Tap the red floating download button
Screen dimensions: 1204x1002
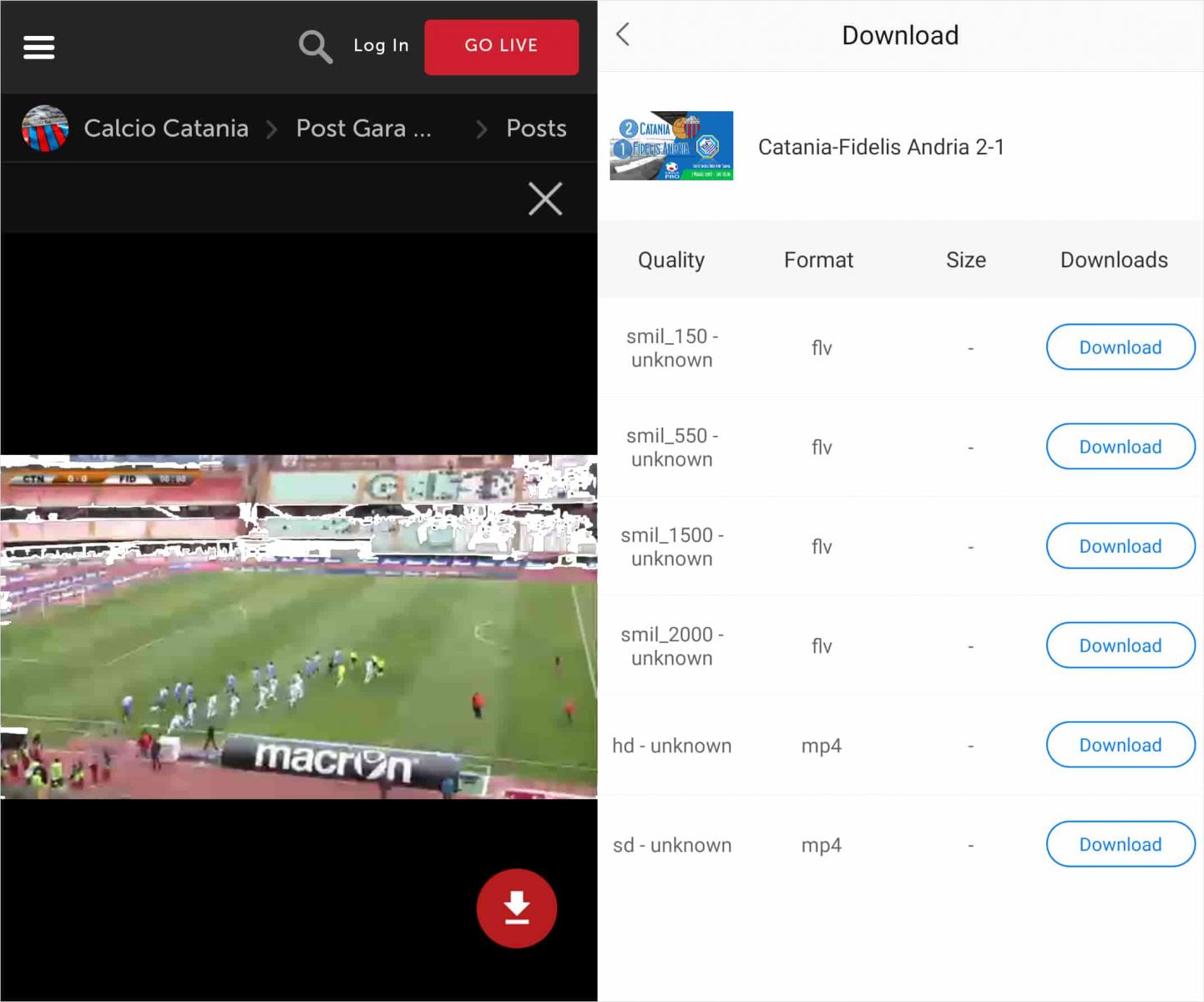click(x=517, y=908)
